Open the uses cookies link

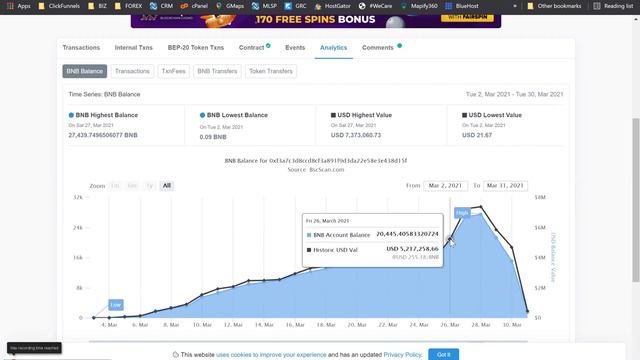[271, 355]
